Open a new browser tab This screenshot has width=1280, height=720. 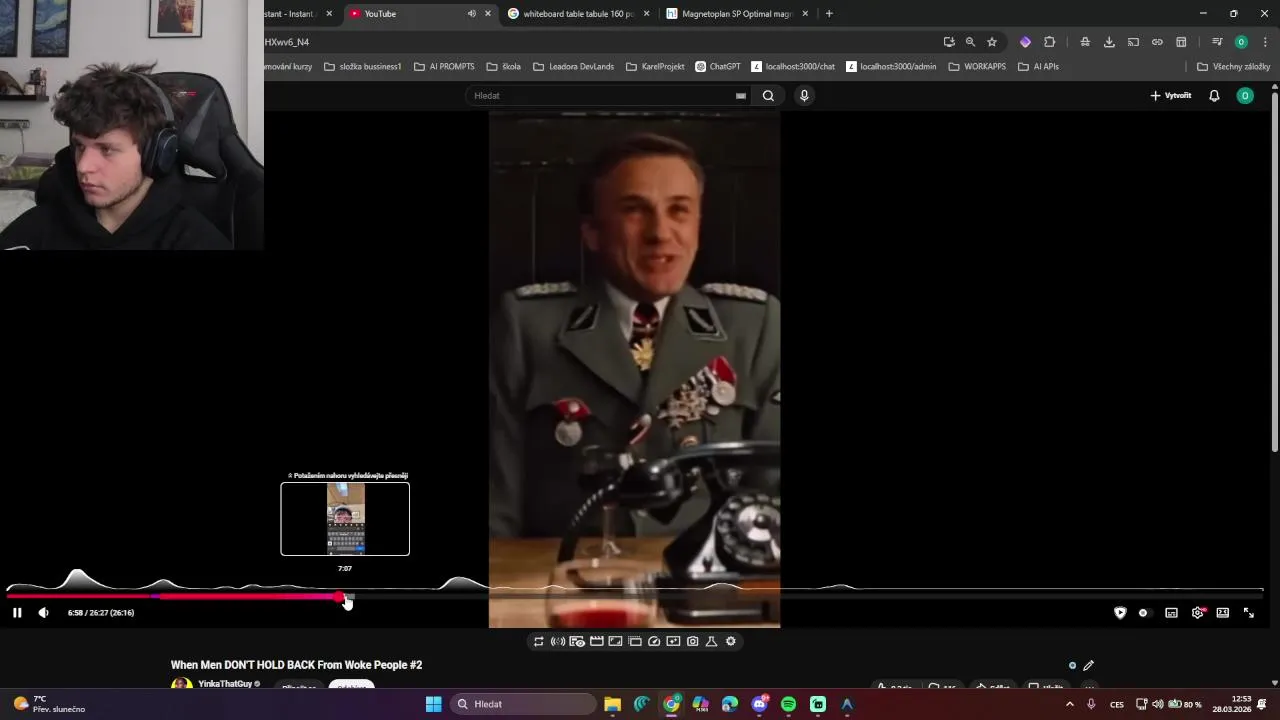pyautogui.click(x=829, y=14)
